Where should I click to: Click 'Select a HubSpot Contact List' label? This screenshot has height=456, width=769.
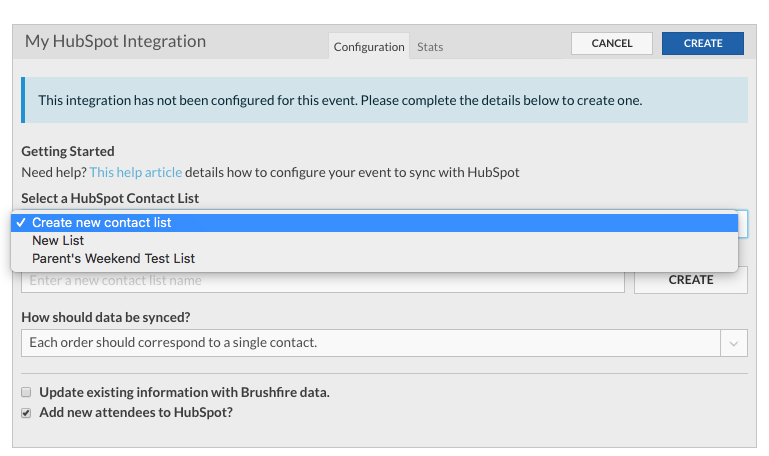[x=110, y=198]
